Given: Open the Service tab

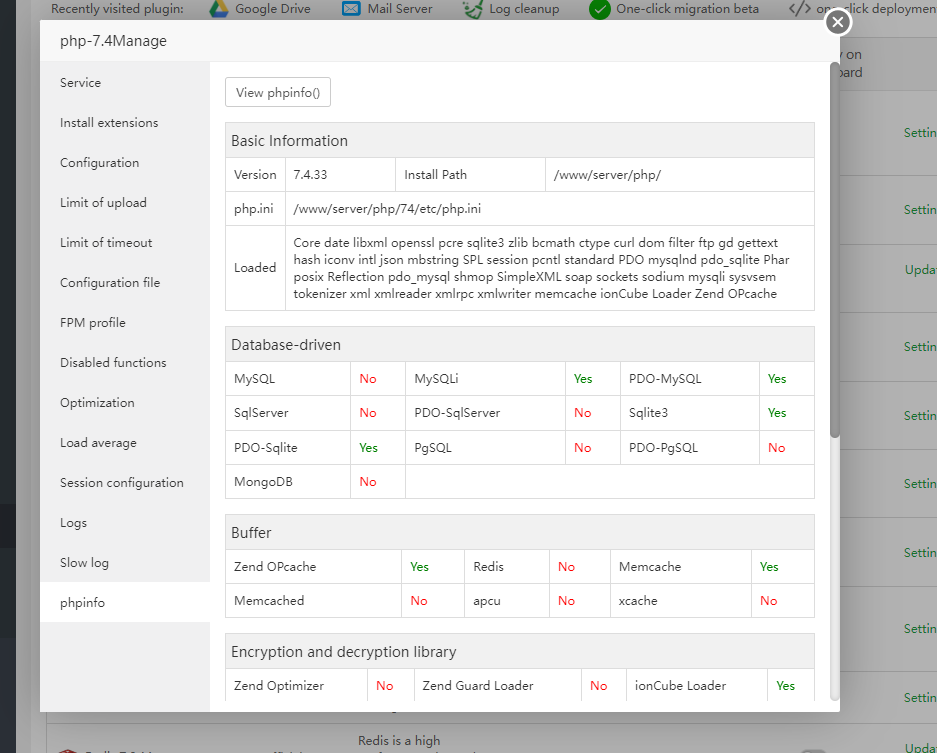Looking at the screenshot, I should tap(80, 83).
